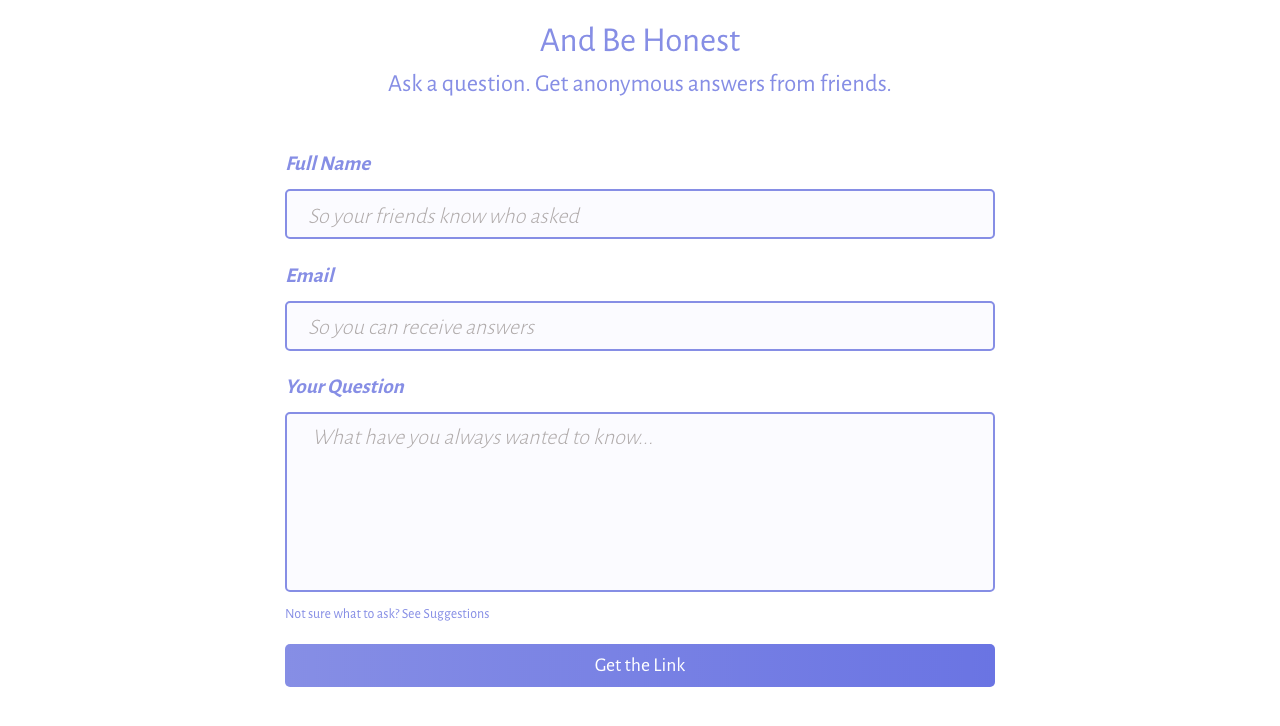The width and height of the screenshot is (1280, 726).
Task: Focus the 'What have you always wanted to know' box
Action: 640,500
